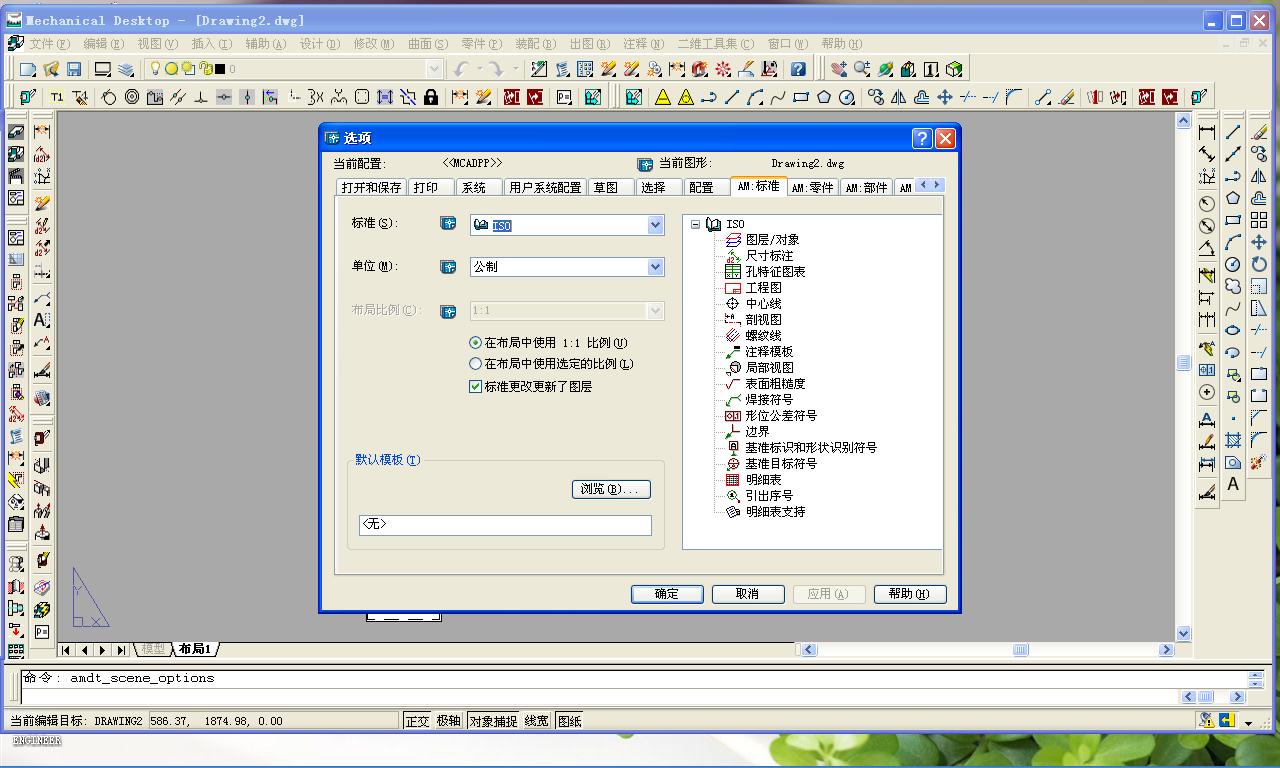Select the Rotate tool in the right toolbar
The height and width of the screenshot is (768, 1280).
[x=1259, y=265]
